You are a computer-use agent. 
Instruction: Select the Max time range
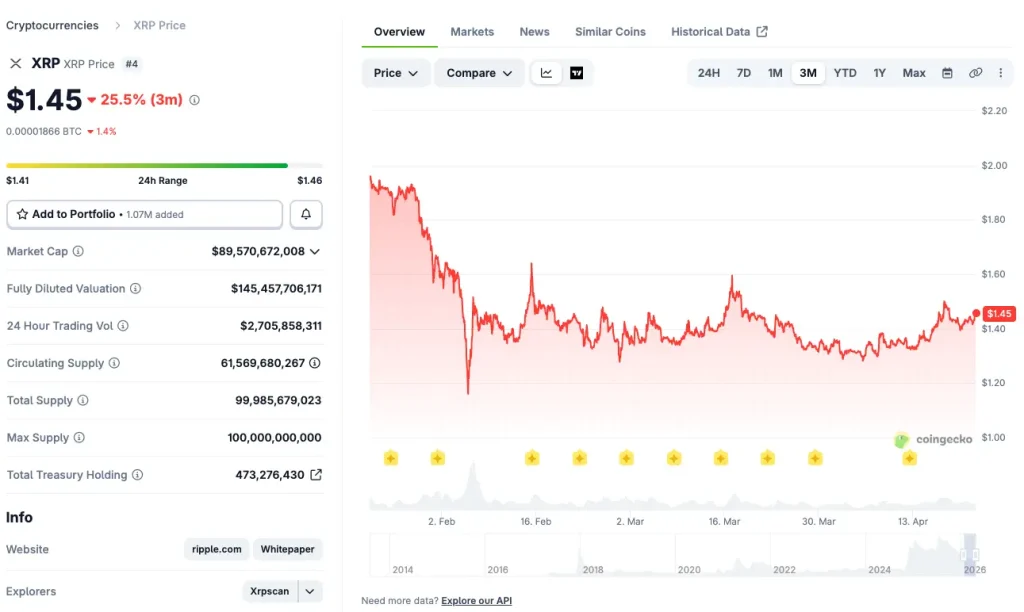point(914,73)
